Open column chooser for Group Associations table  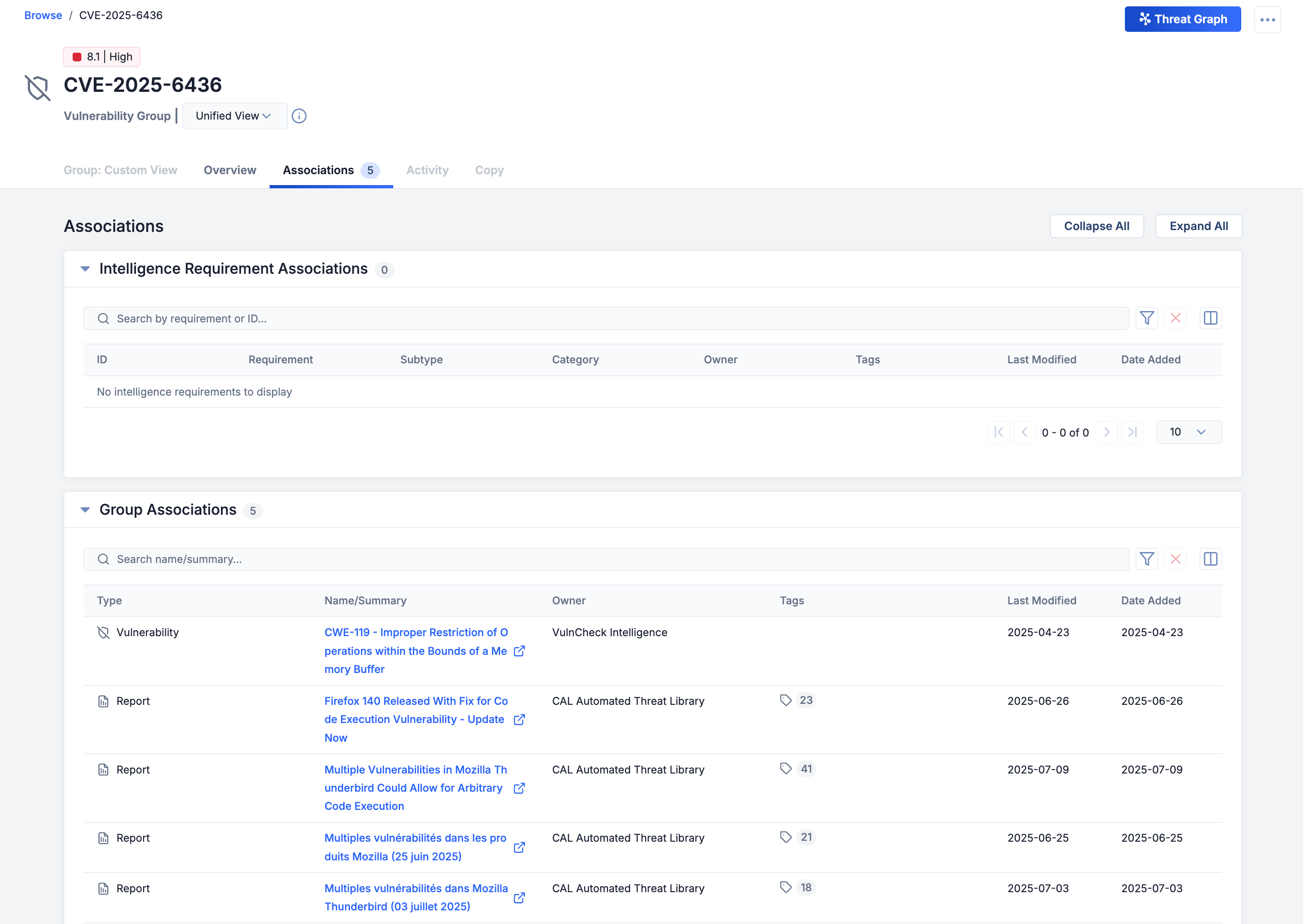[x=1210, y=559]
